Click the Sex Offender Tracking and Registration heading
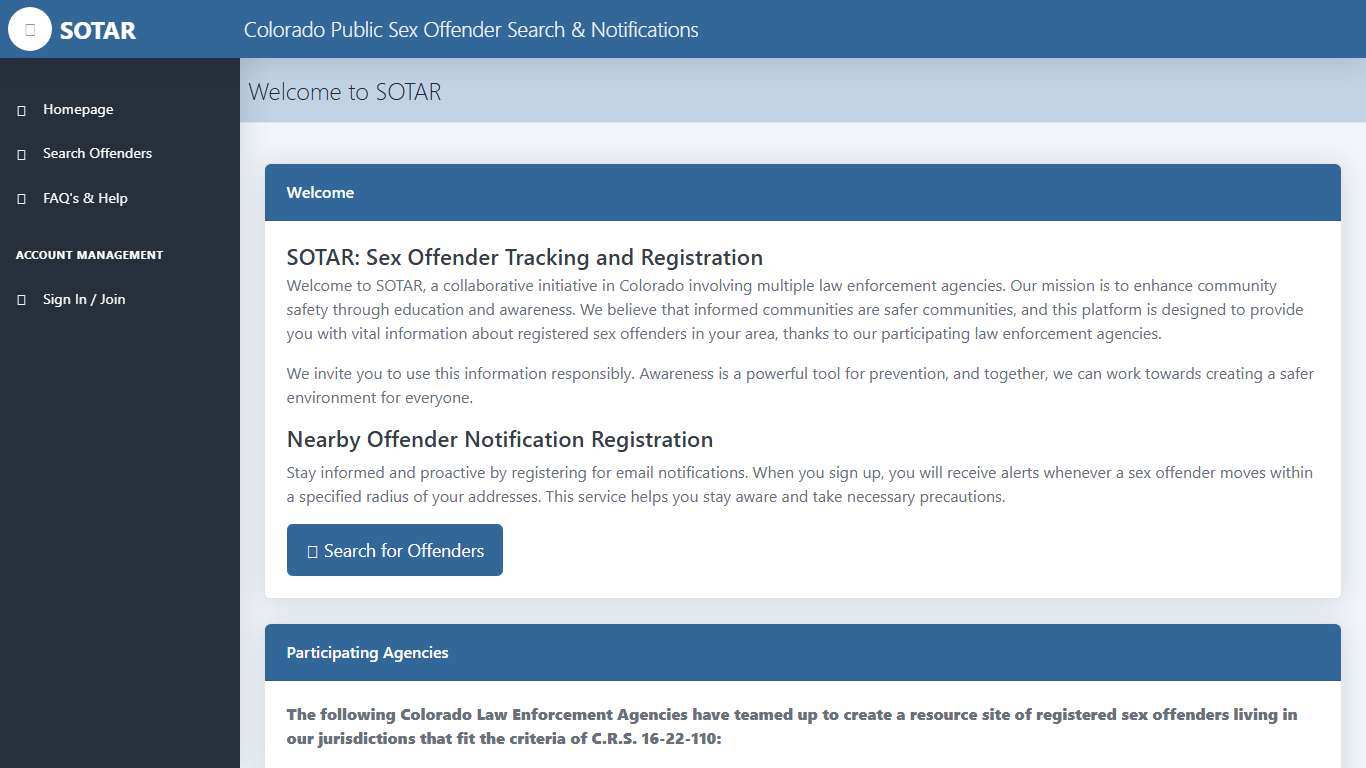Image resolution: width=1366 pixels, height=768 pixels. 524,257
